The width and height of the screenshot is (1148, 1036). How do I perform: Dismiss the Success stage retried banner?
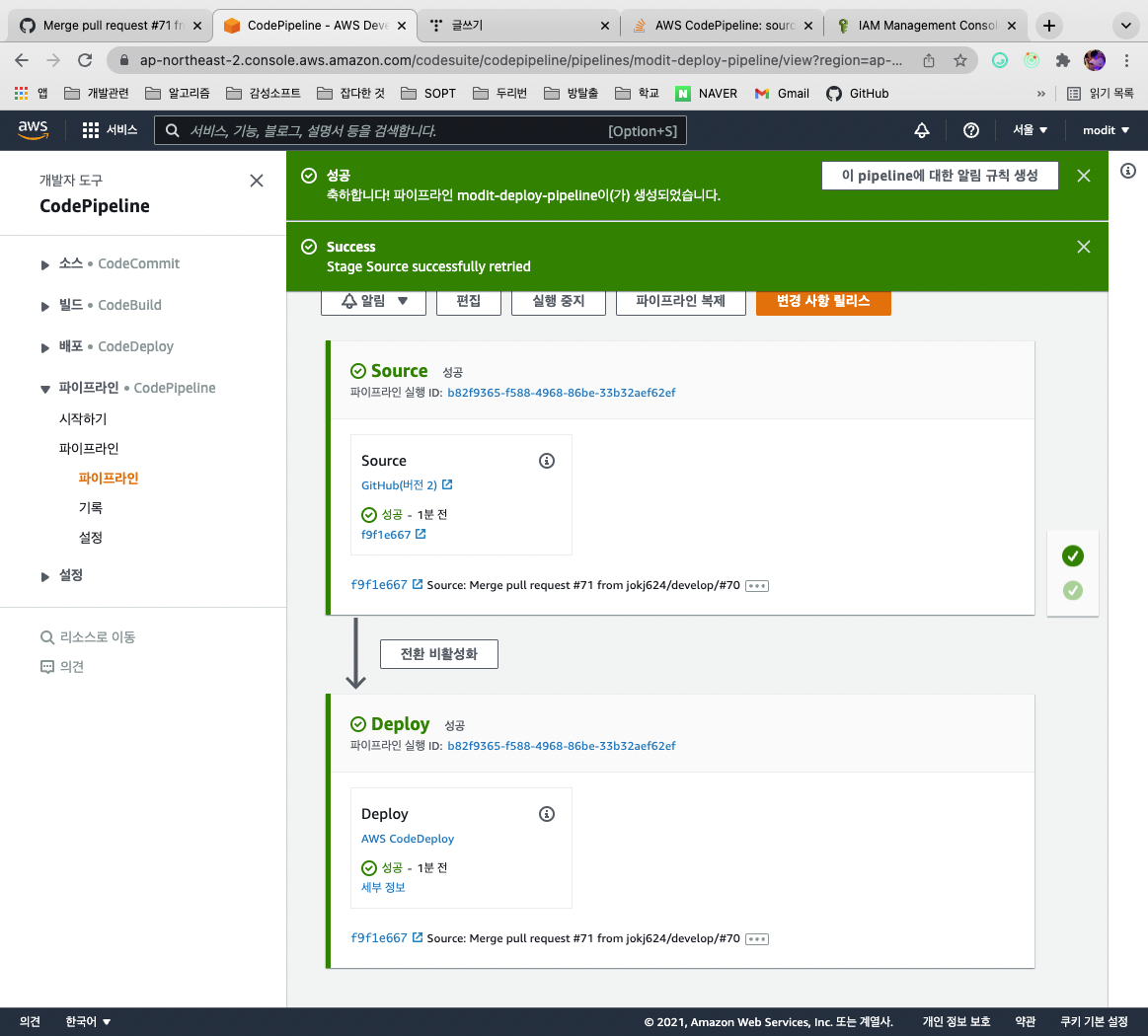tap(1084, 247)
